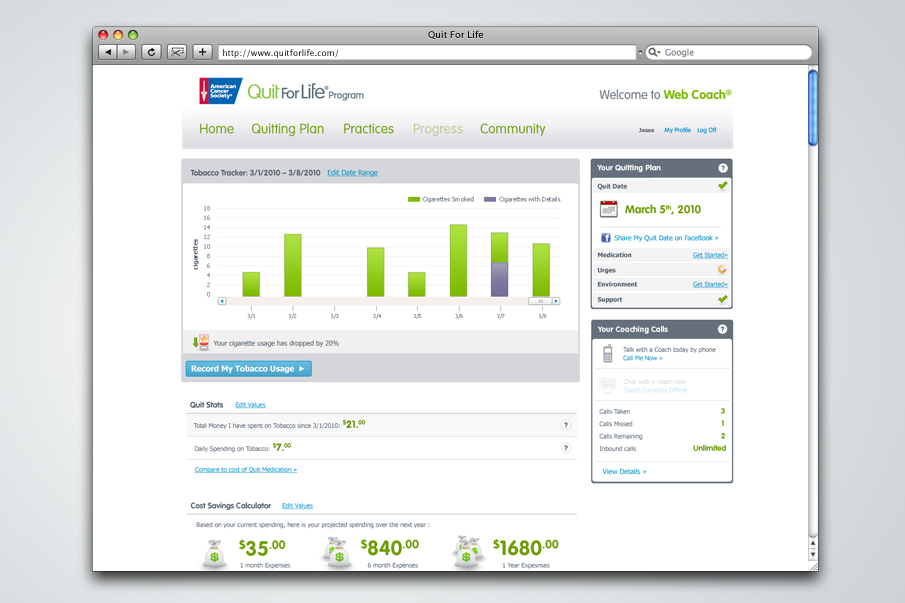Viewport: 905px width, 603px height.
Task: Click the Cigarettes Smoked green legend swatch
Action: [413, 200]
